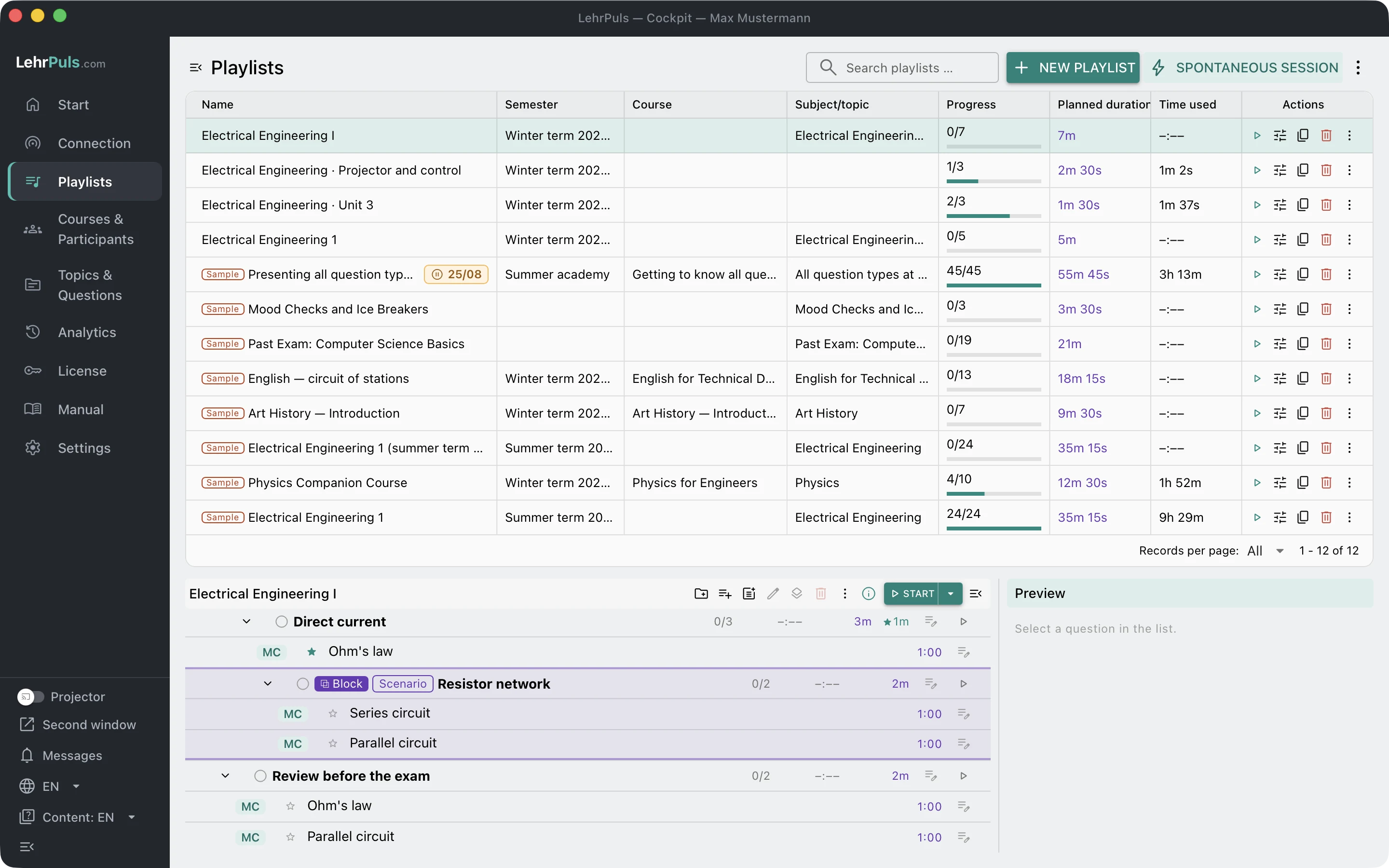
Task: Select the Review before the exam circle
Action: 260,776
